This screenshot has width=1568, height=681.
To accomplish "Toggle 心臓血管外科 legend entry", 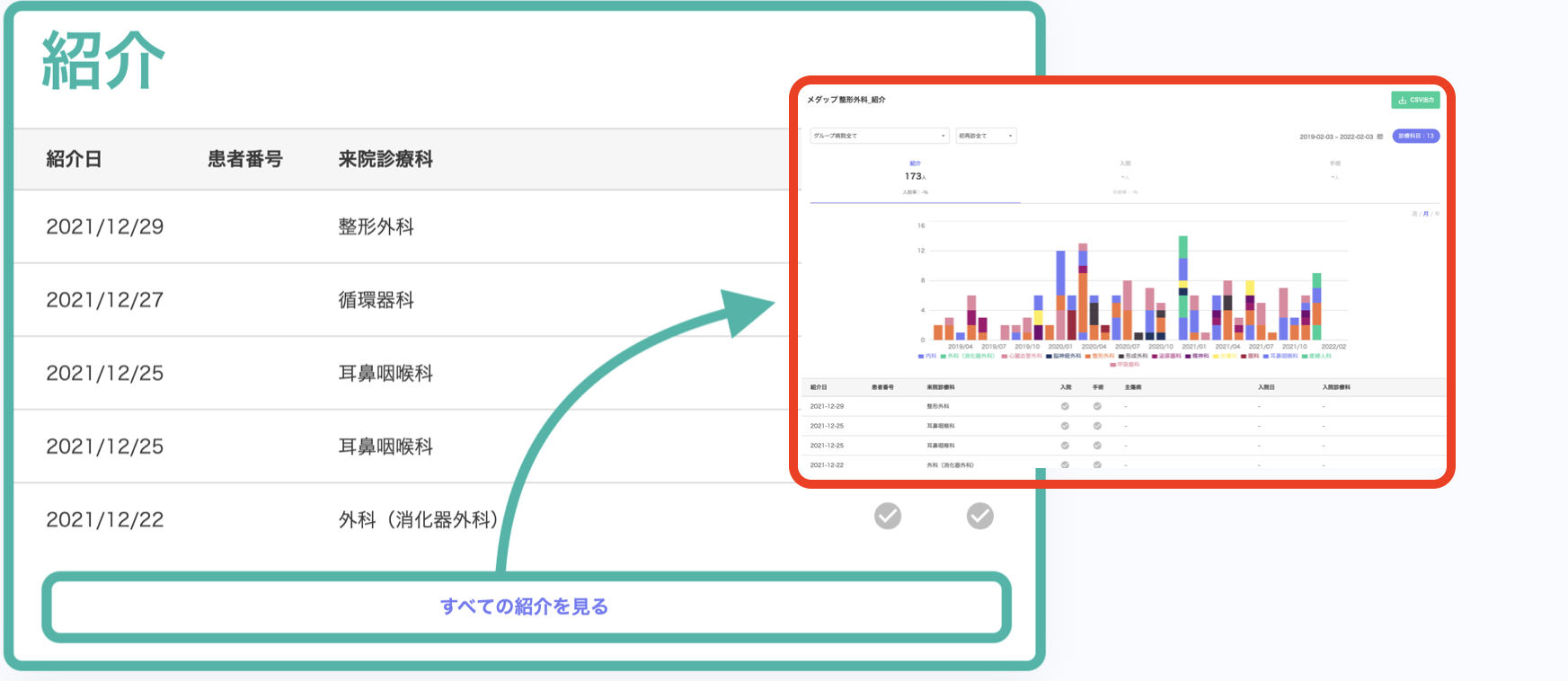I will coord(1022,356).
